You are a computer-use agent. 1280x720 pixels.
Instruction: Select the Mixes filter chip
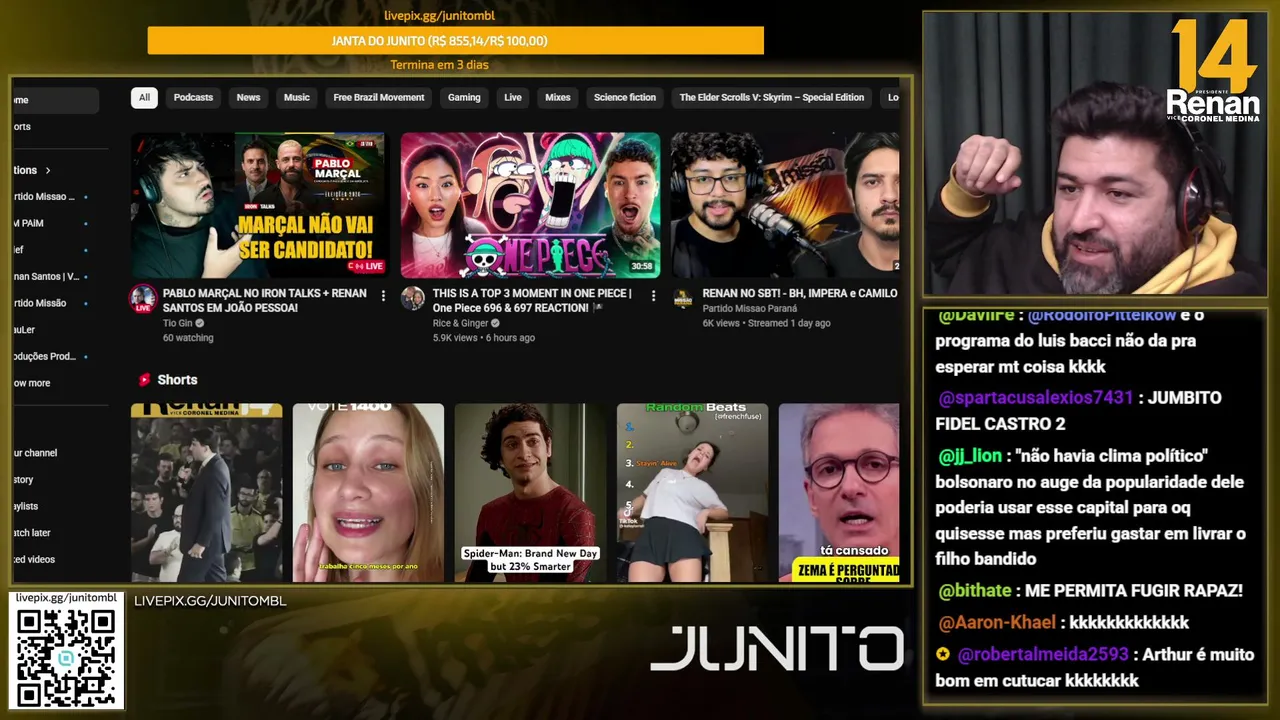pos(558,97)
